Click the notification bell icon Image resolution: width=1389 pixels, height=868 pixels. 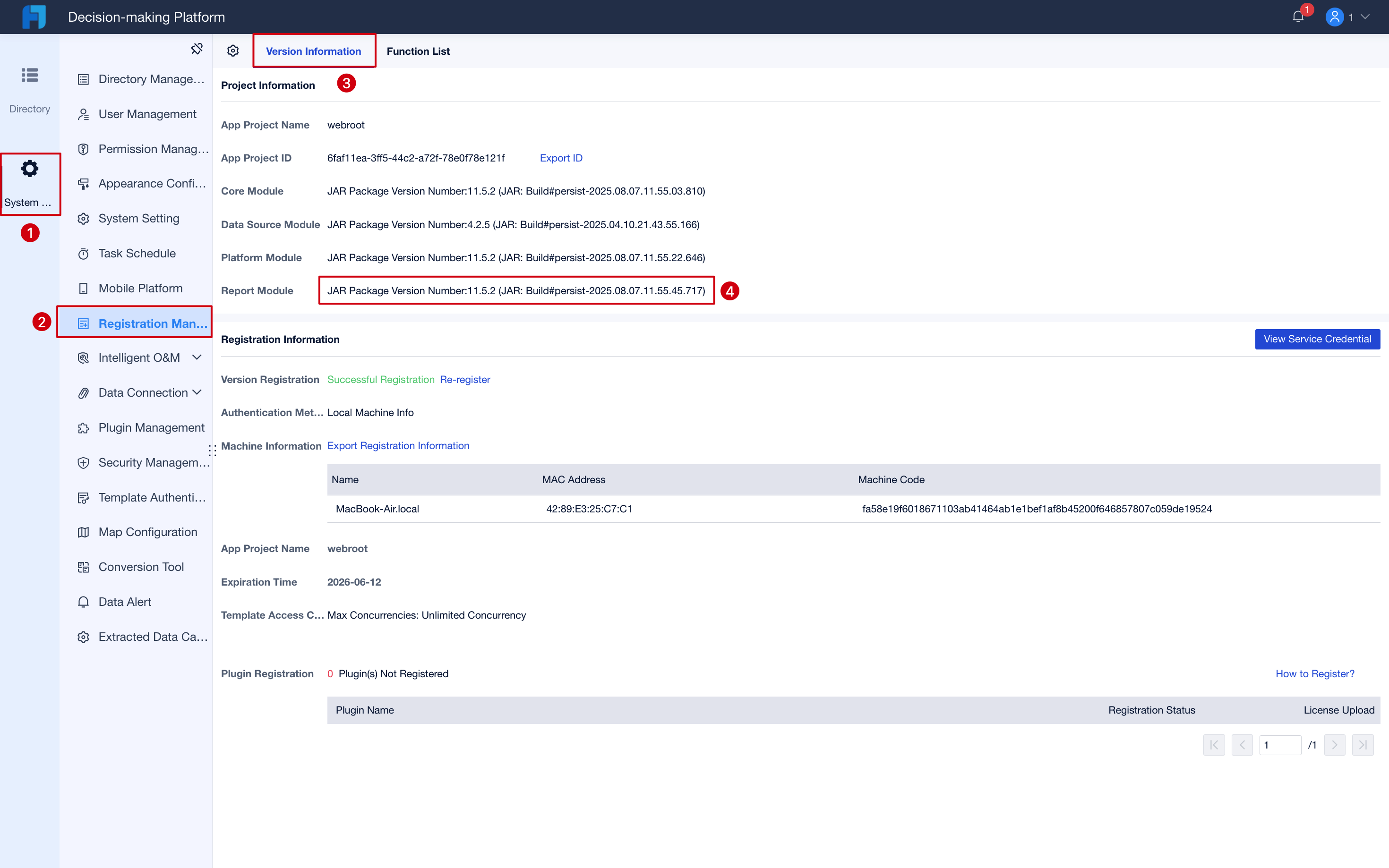point(1298,17)
